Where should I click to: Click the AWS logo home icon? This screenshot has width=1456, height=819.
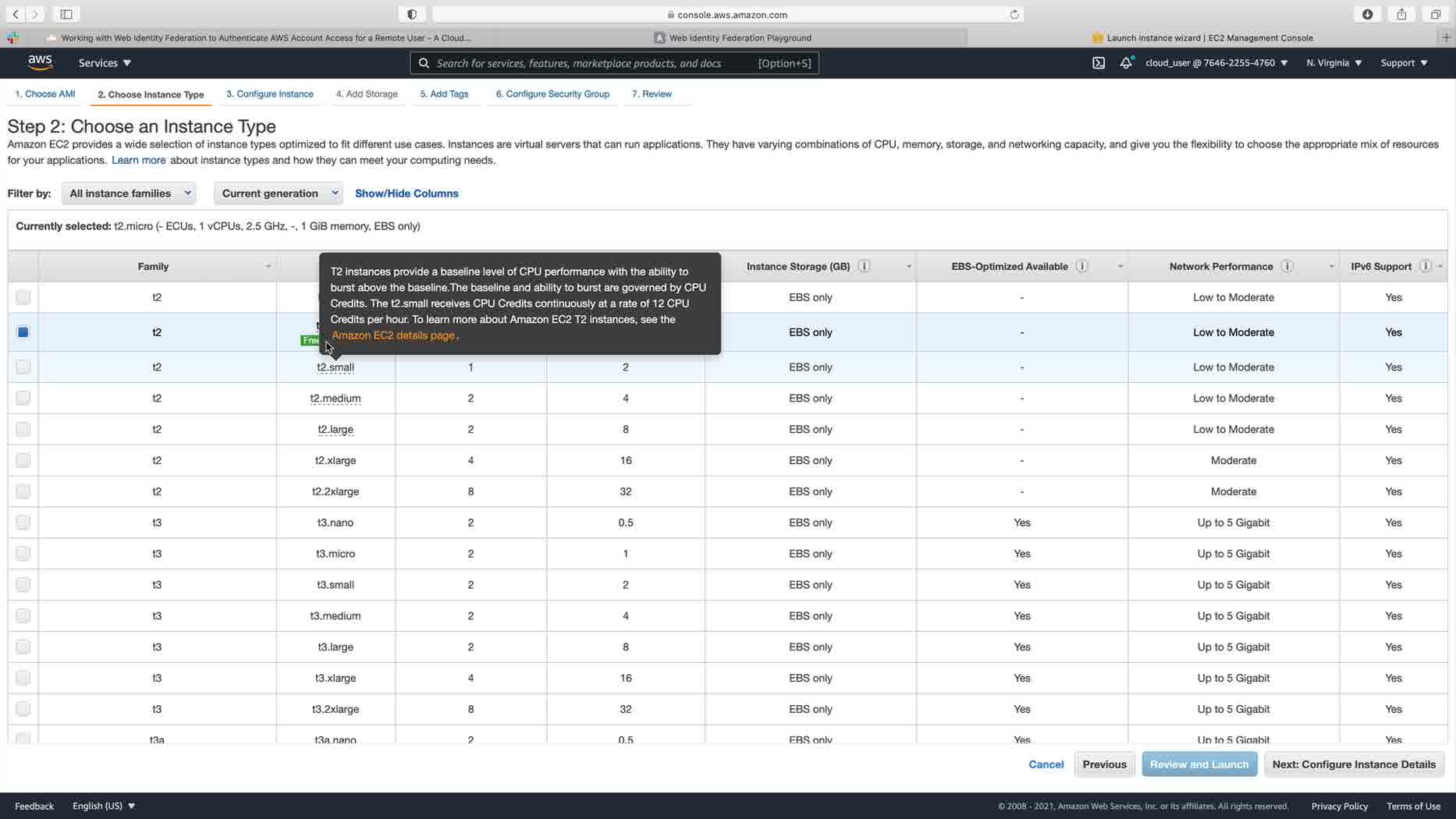(x=40, y=62)
